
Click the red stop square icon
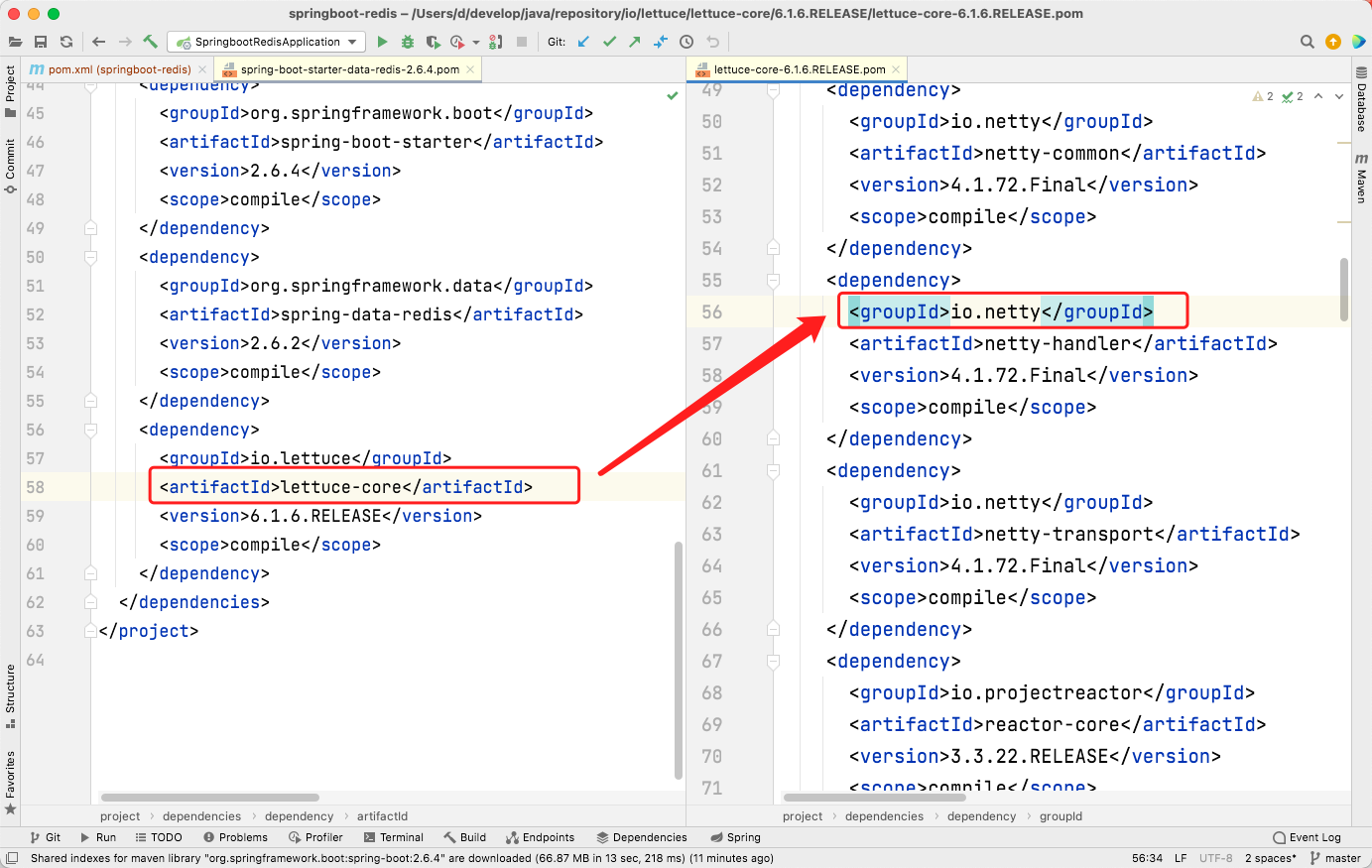pos(522,42)
